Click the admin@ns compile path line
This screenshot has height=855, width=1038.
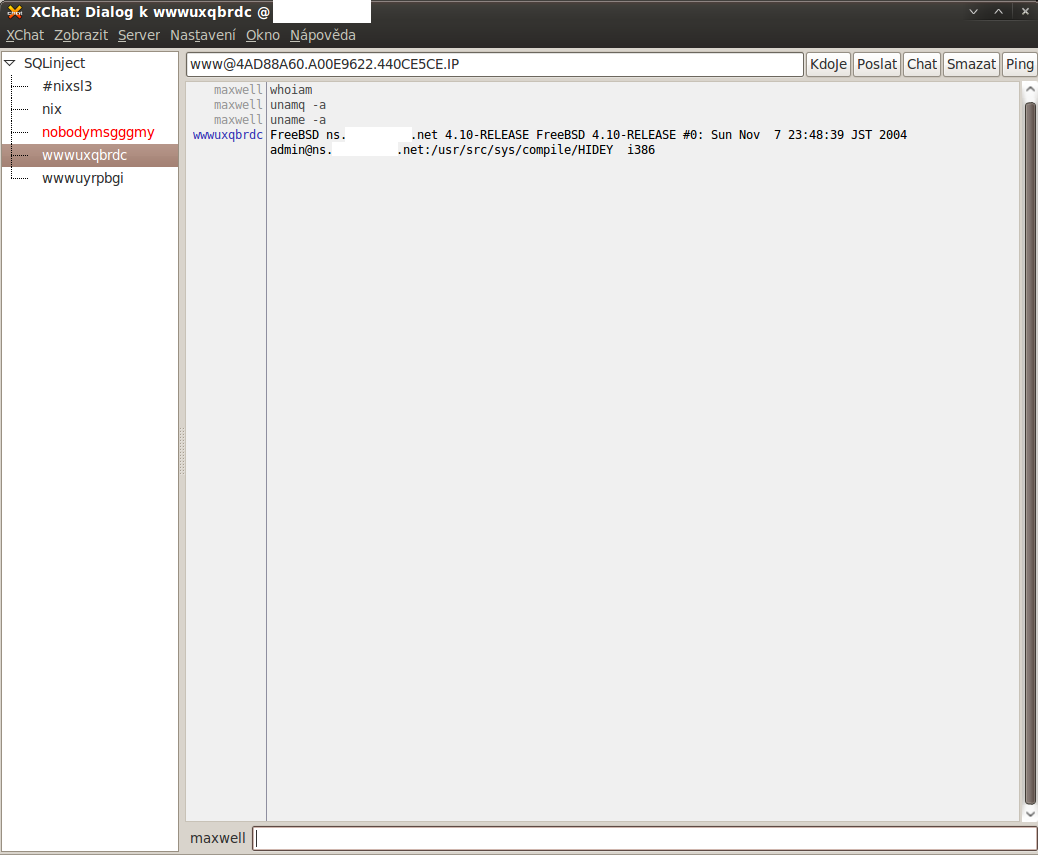coord(462,150)
